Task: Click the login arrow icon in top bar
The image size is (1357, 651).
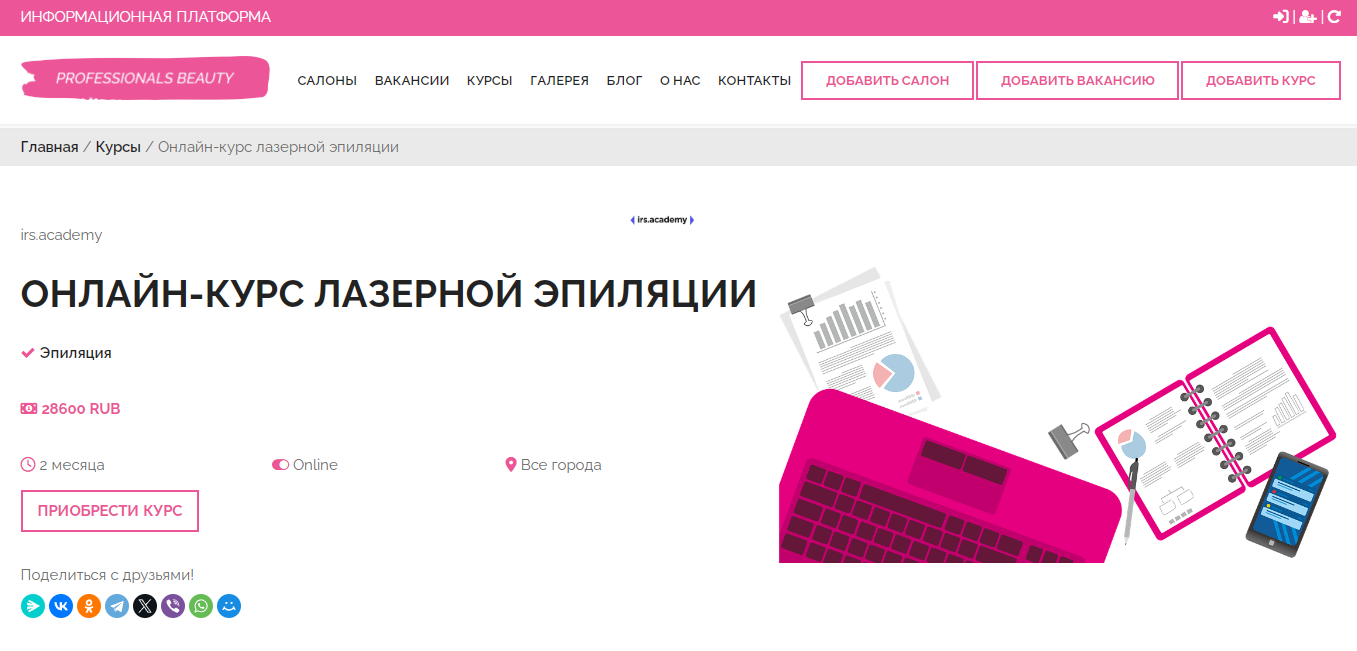Action: [x=1280, y=17]
